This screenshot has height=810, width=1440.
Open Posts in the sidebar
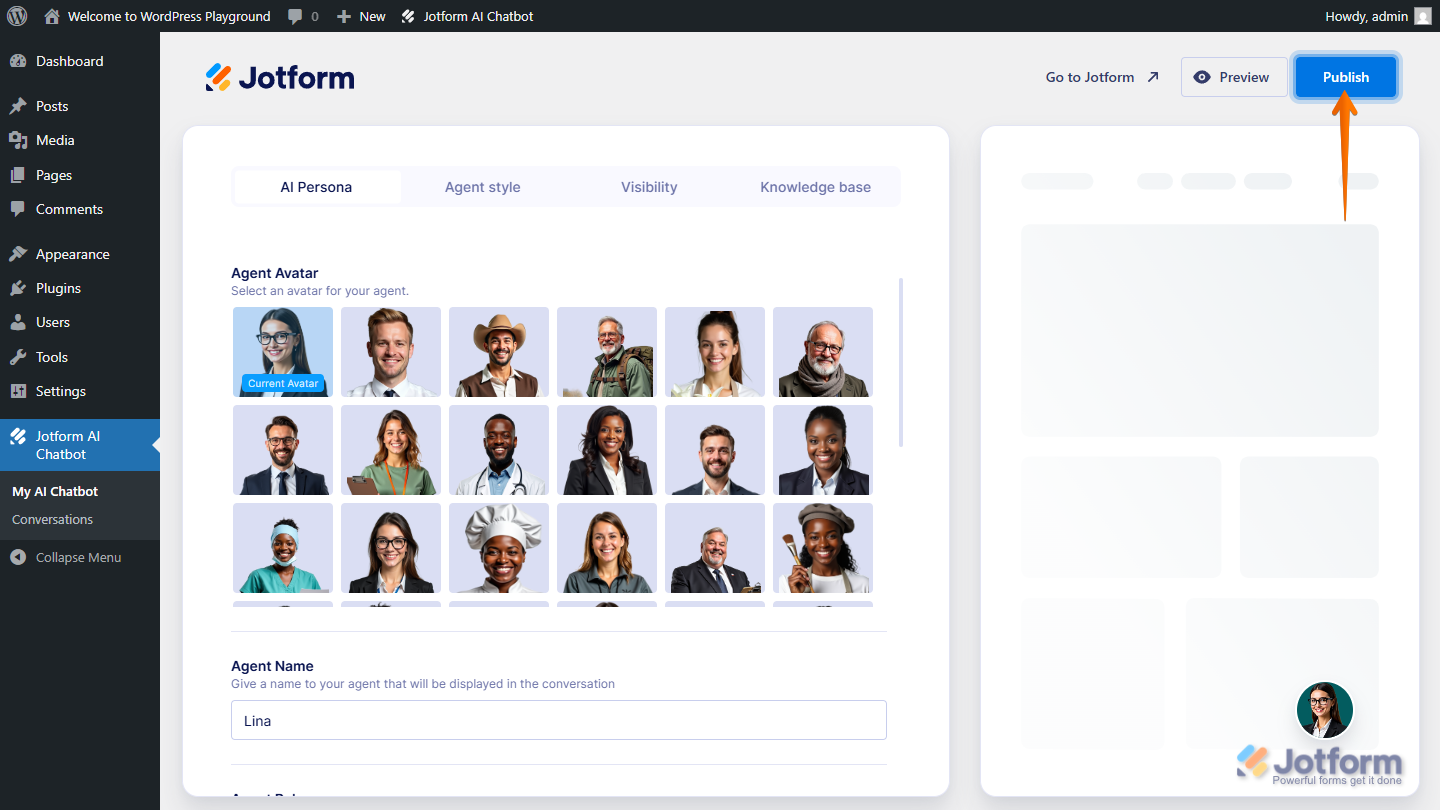[80, 106]
